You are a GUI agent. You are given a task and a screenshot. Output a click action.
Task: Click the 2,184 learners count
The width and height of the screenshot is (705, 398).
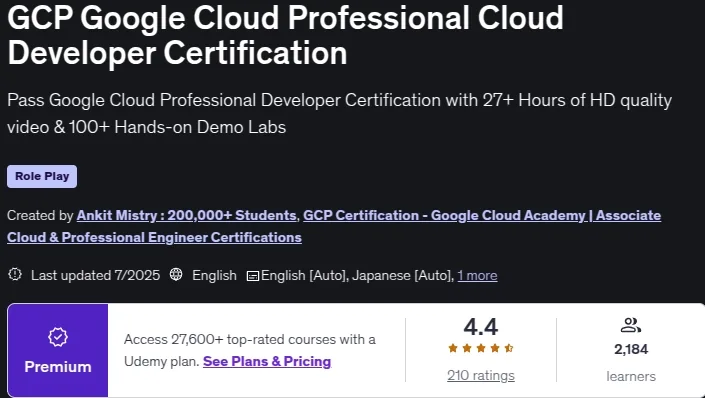631,349
